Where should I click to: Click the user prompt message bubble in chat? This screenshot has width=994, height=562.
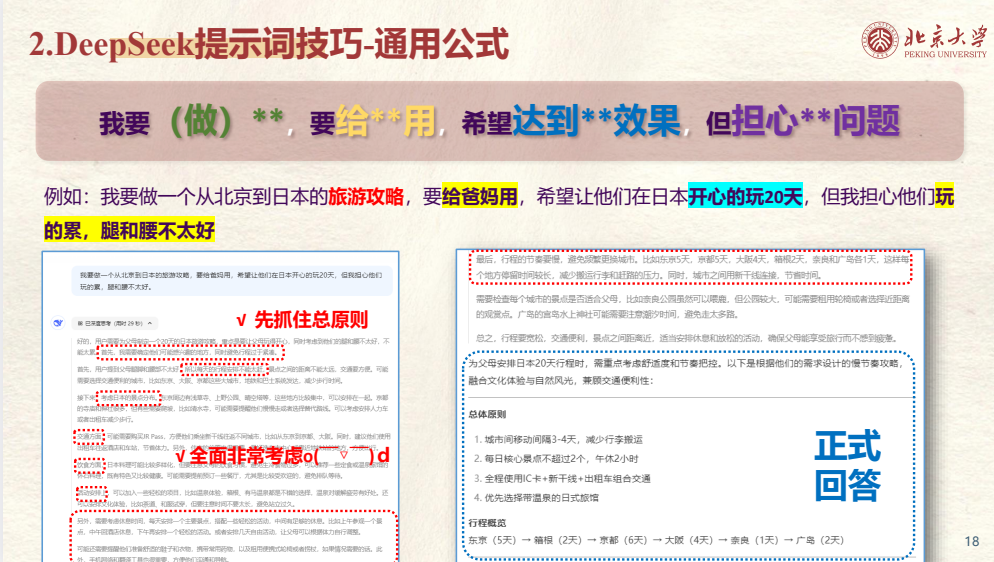click(x=231, y=281)
